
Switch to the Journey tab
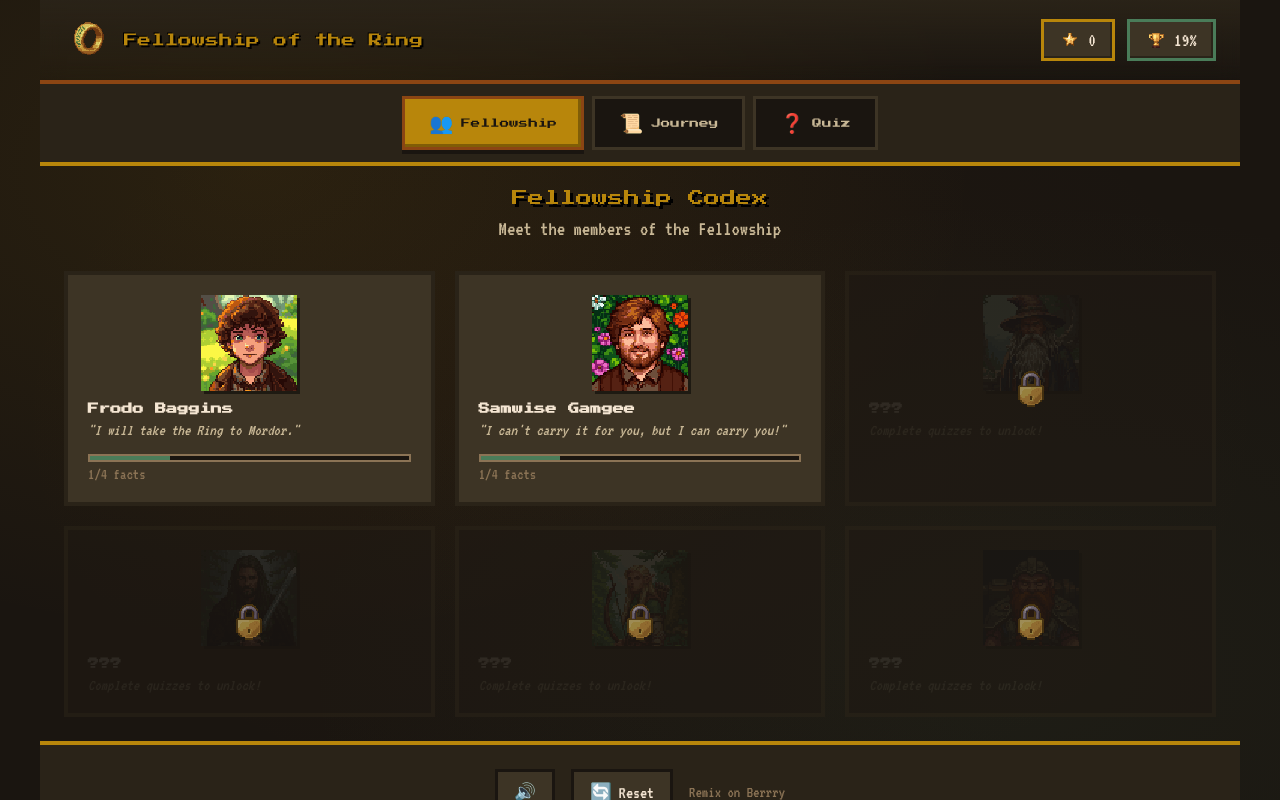coord(668,123)
